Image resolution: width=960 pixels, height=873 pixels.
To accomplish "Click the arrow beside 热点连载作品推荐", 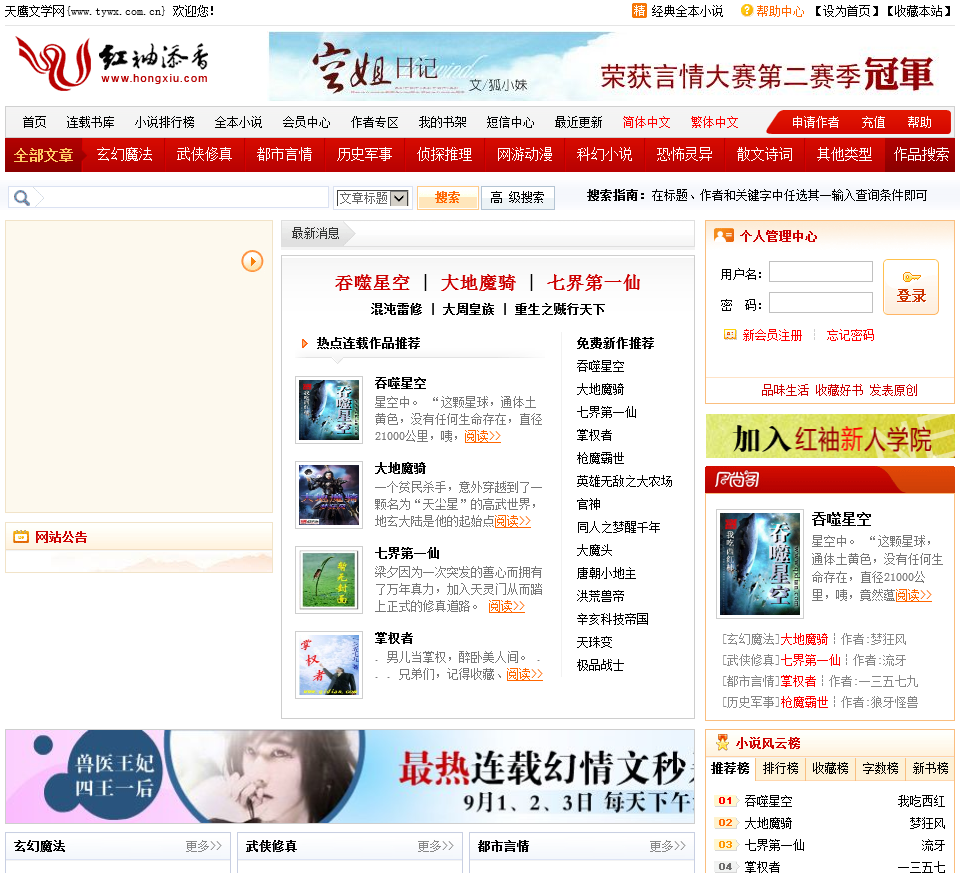I will click(x=304, y=343).
